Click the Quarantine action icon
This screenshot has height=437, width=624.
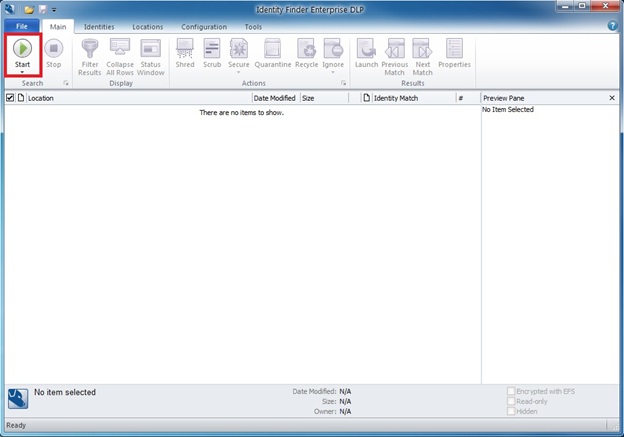(x=273, y=48)
